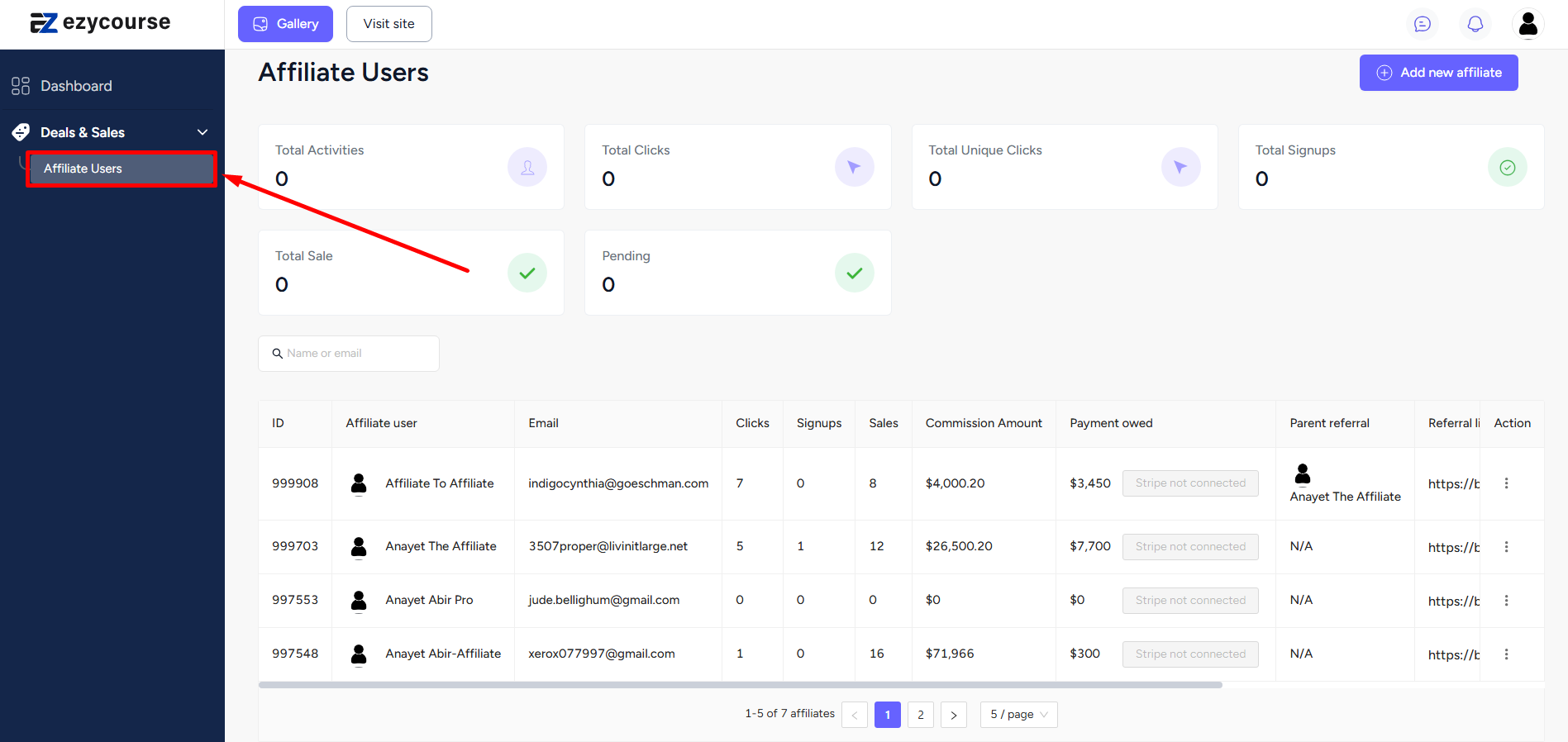Go to pagination page 2

(x=921, y=715)
